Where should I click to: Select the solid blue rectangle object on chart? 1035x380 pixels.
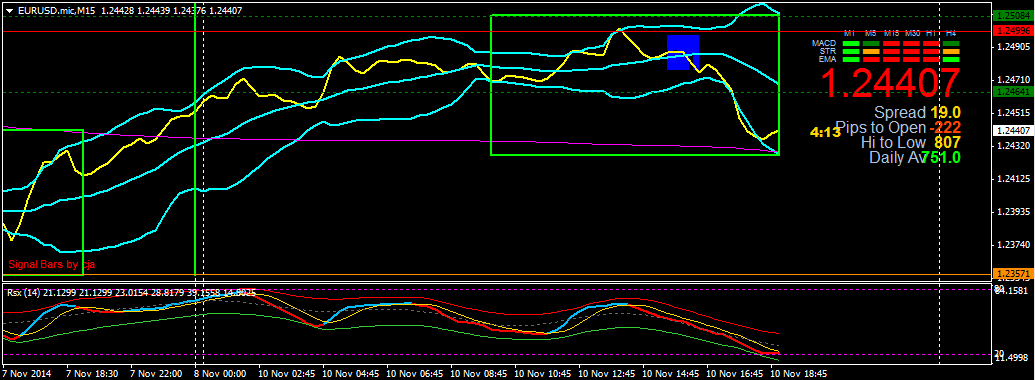pyautogui.click(x=683, y=52)
